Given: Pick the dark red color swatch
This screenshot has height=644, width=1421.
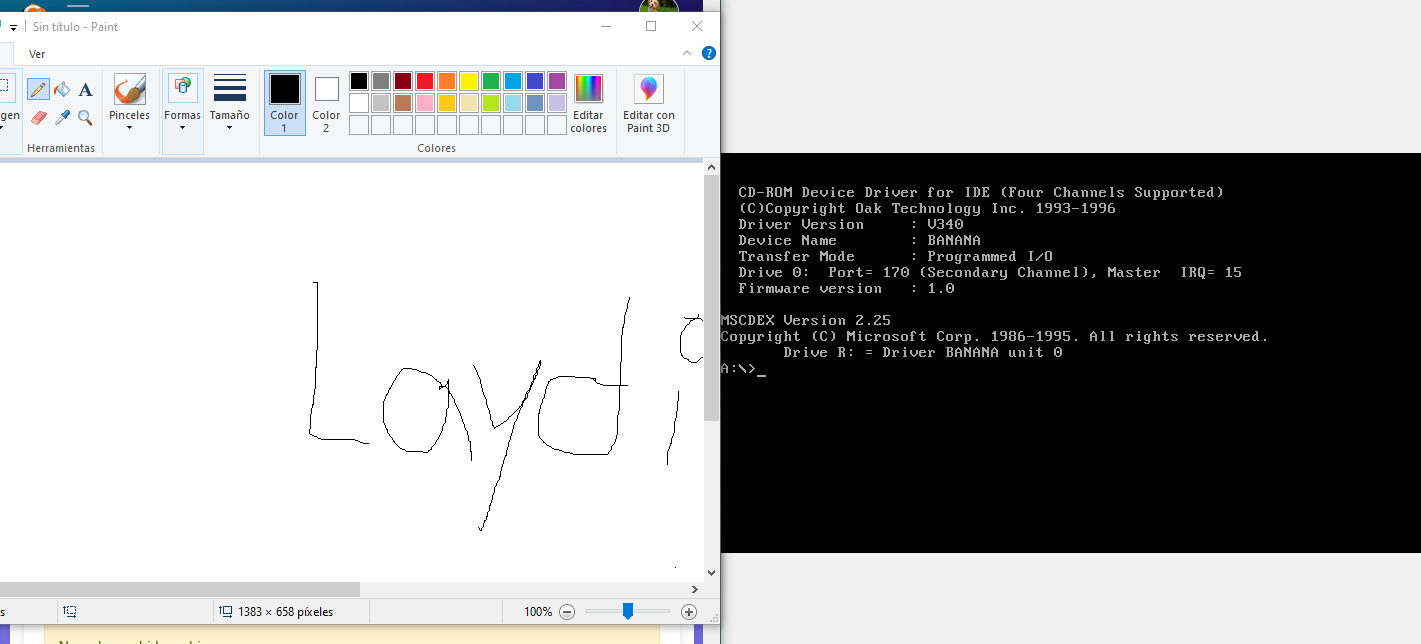Looking at the screenshot, I should (x=402, y=81).
